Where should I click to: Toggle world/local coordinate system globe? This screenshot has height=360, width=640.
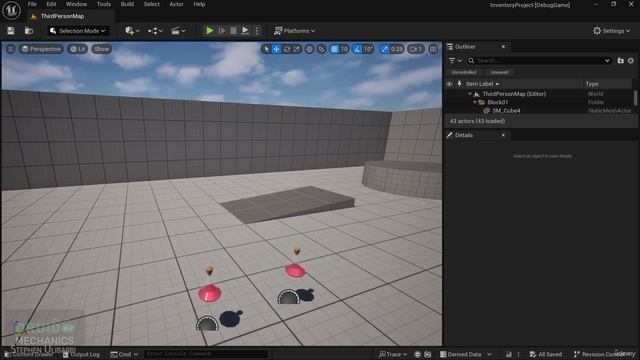pos(309,49)
